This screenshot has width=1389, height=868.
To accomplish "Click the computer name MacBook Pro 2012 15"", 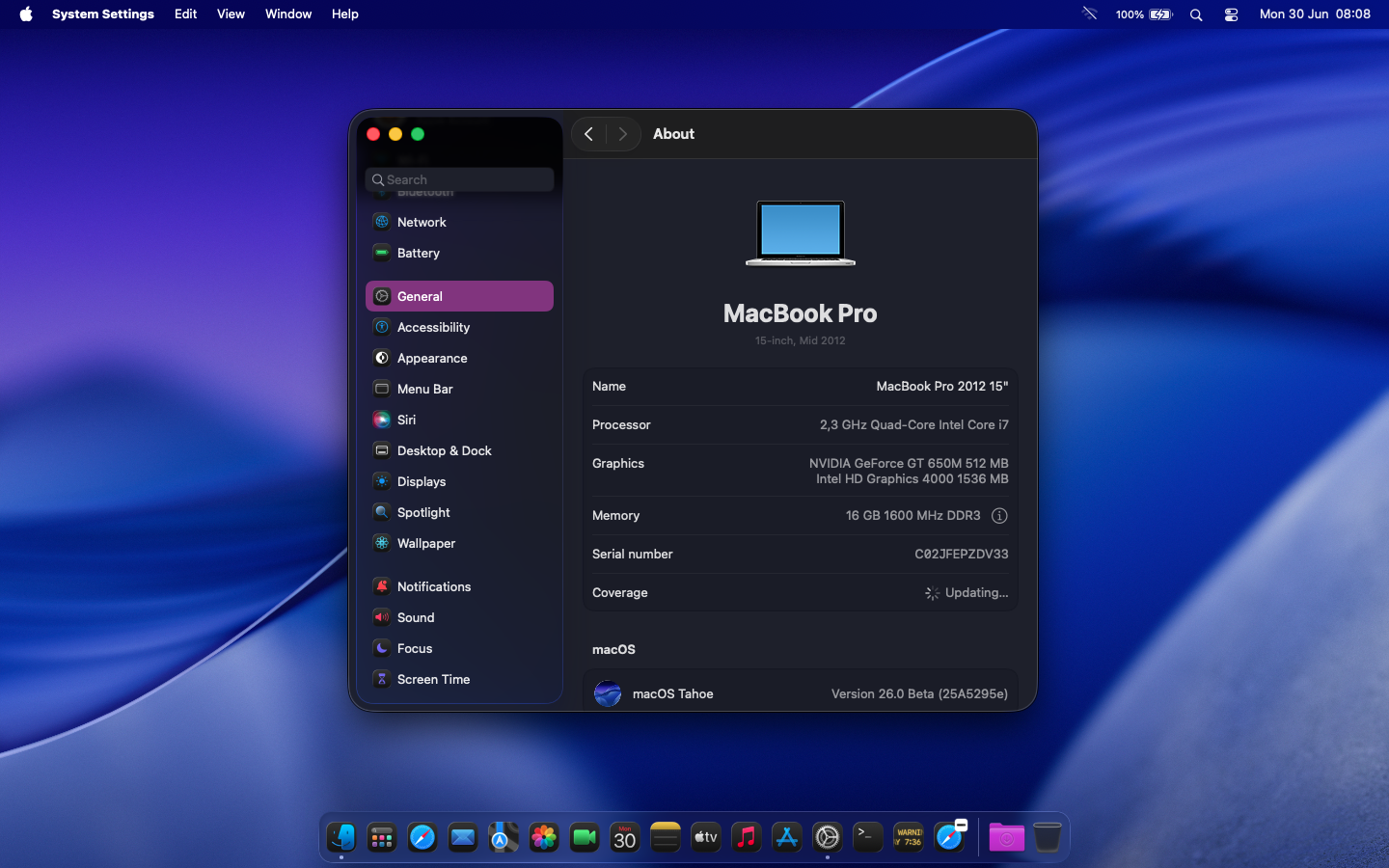I will pyautogui.click(x=942, y=386).
